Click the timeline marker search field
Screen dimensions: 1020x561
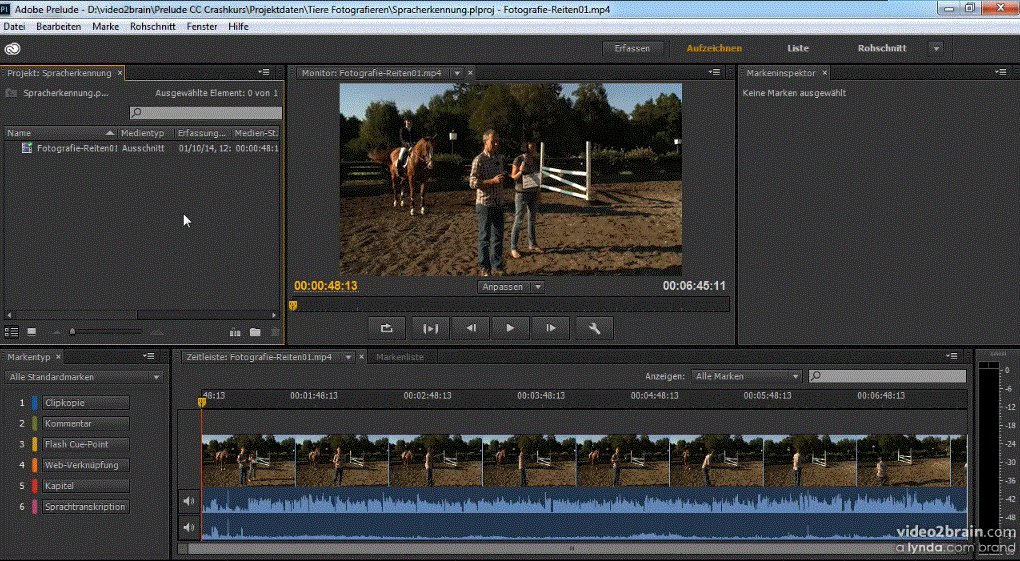point(887,376)
